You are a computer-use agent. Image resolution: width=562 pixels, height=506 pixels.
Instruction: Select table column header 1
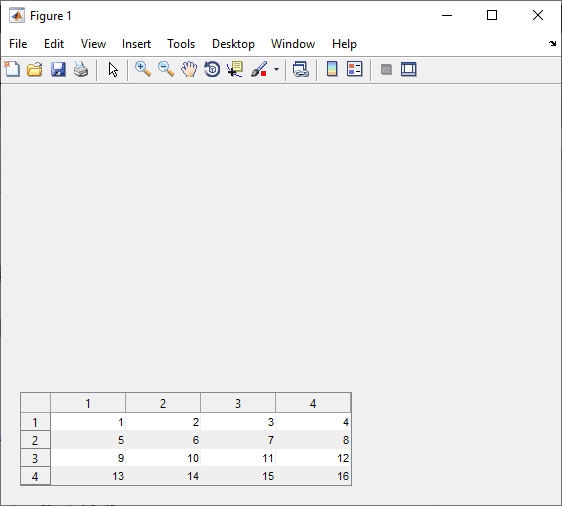point(88,403)
